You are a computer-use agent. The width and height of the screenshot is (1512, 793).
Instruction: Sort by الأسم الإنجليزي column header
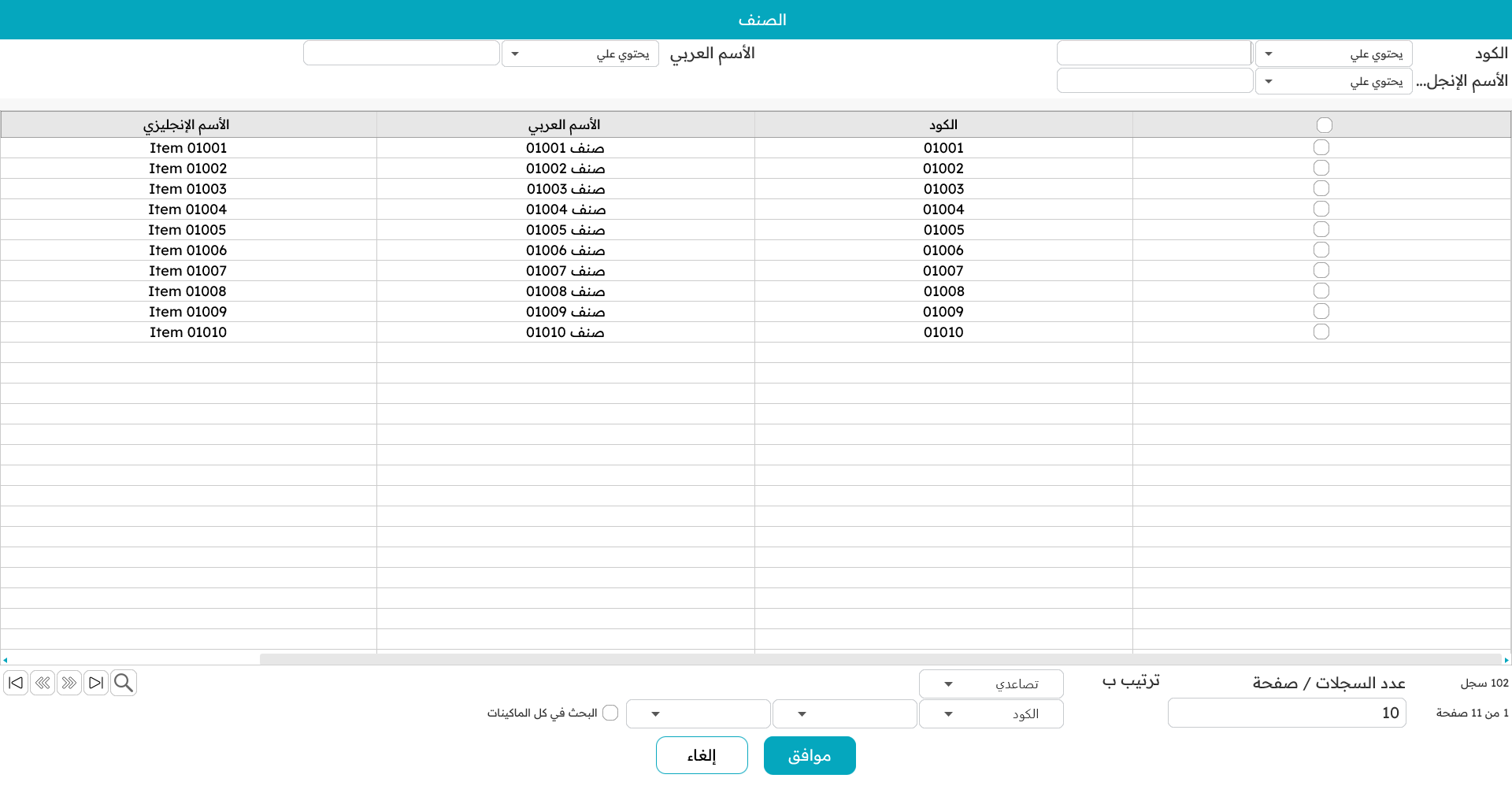point(188,124)
